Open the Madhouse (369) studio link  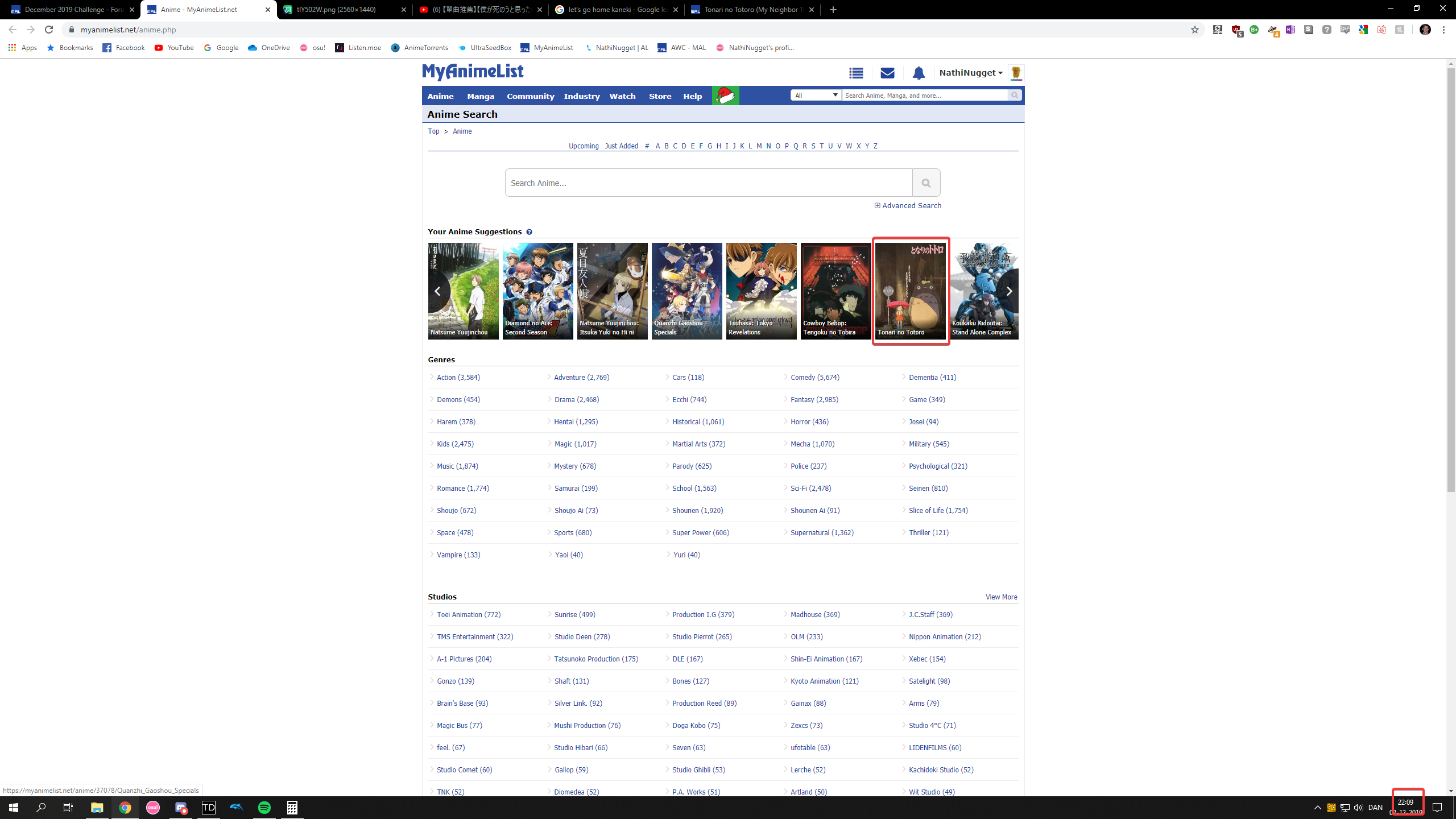815,615
